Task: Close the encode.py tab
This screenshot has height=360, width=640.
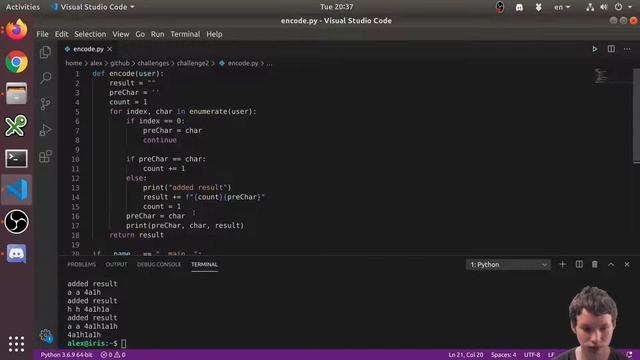Action: click(x=109, y=49)
